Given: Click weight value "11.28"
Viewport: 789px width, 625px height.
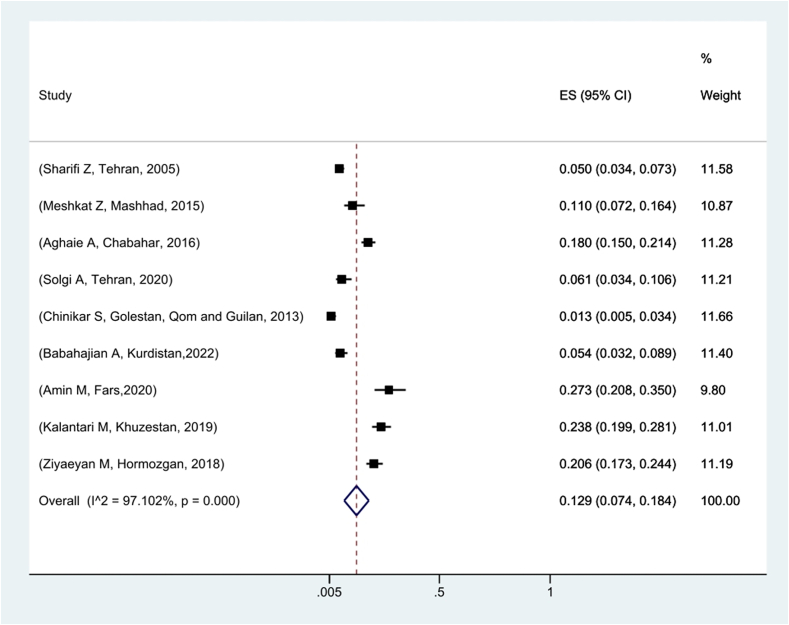Looking at the screenshot, I should 717,243.
